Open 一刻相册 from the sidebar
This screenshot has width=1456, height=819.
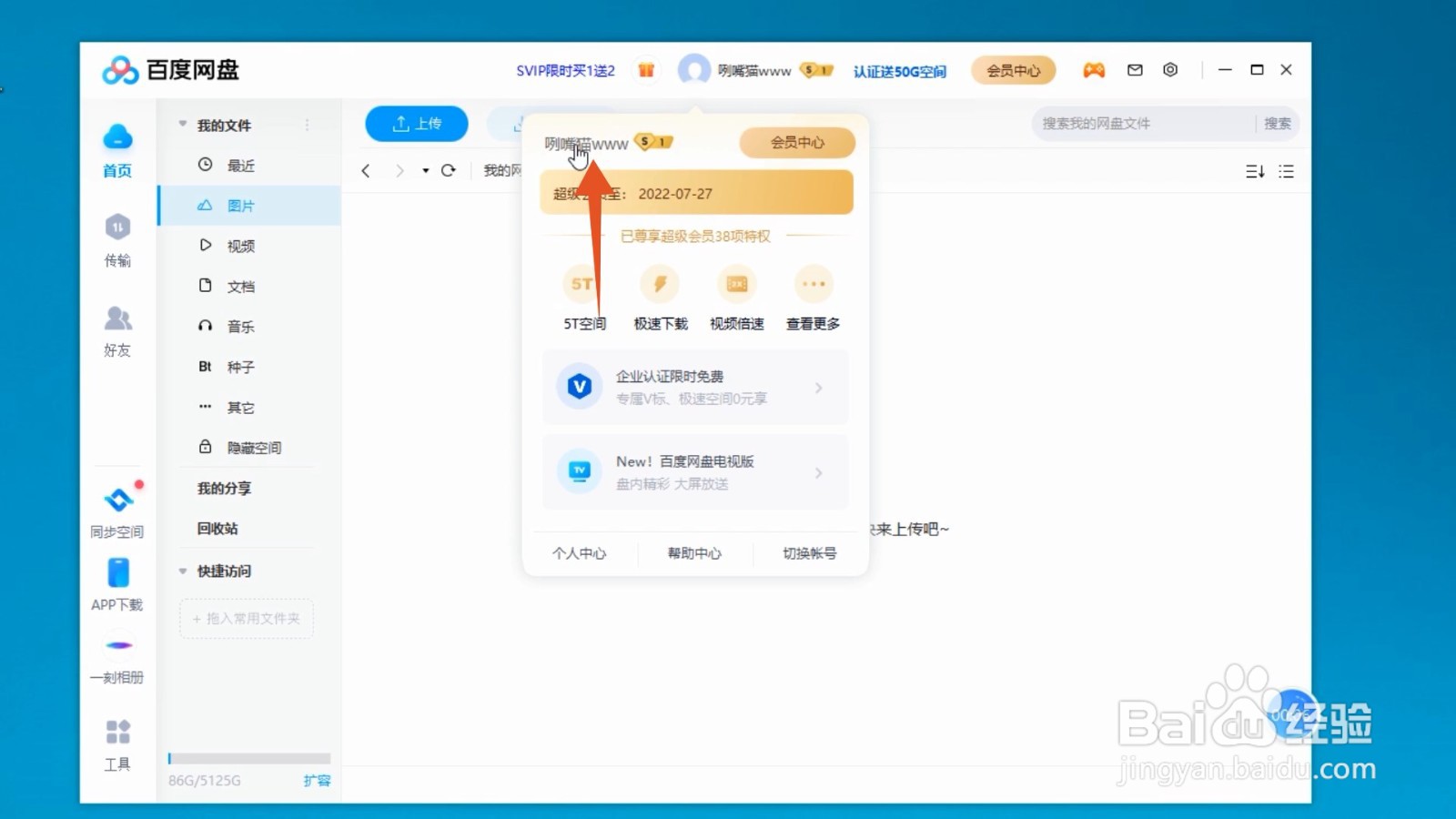(116, 657)
